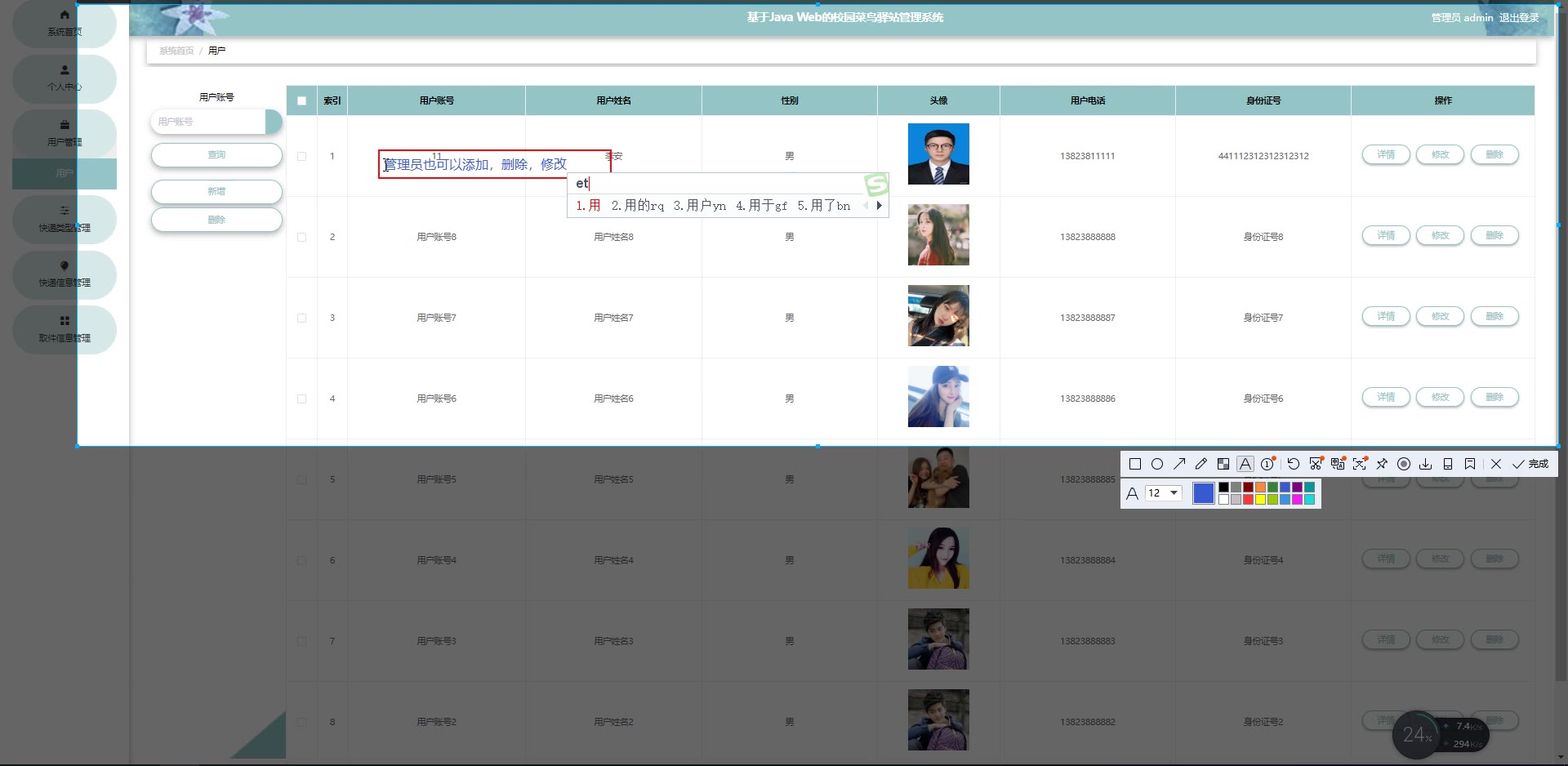The image size is (1568, 766).
Task: Check the checkbox for row 8 用户账号2
Action: point(302,722)
